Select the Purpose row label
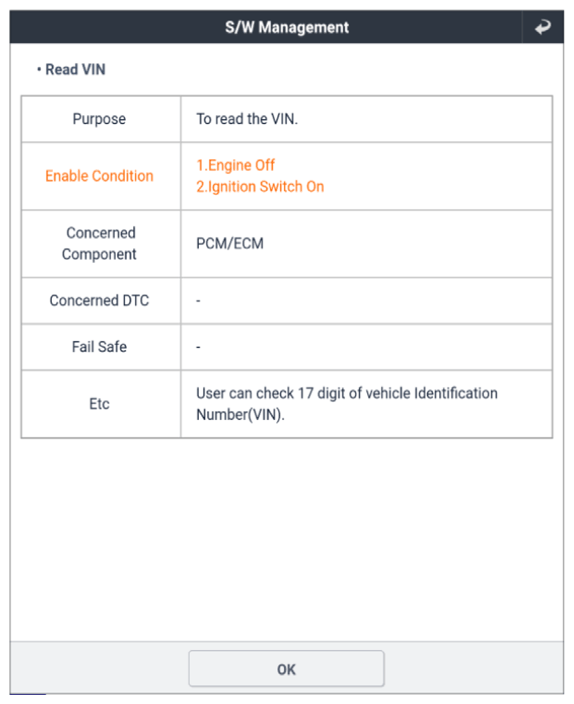This screenshot has height=704, width=574. pos(99,119)
